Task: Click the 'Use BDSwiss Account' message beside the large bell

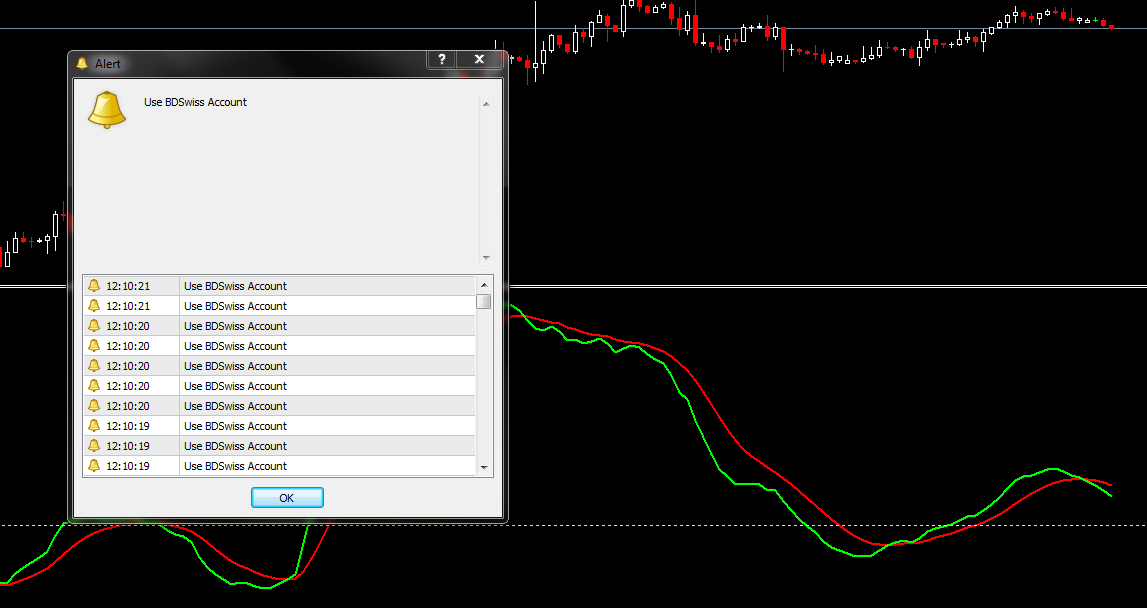Action: point(195,102)
